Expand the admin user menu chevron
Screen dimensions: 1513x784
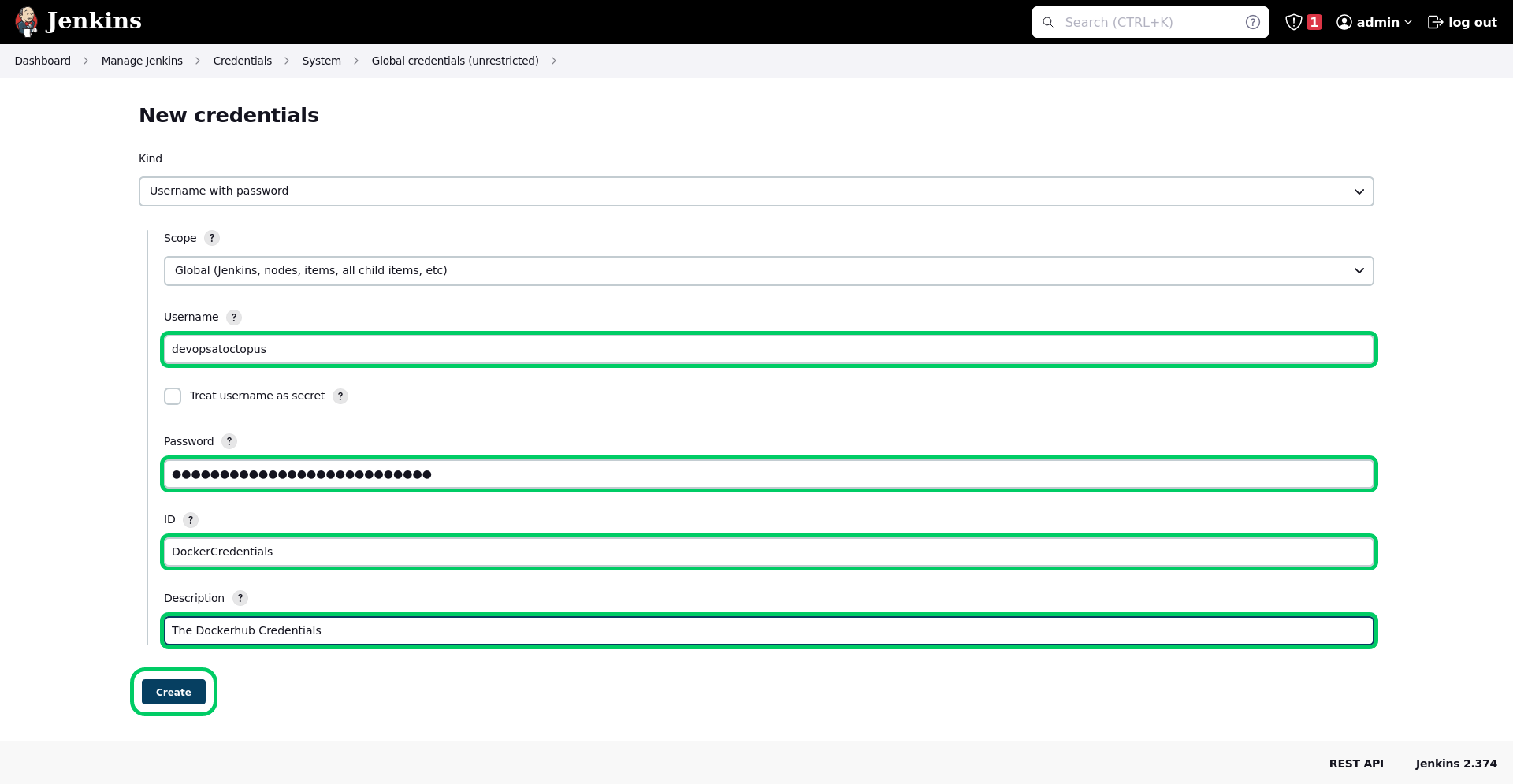1408,22
